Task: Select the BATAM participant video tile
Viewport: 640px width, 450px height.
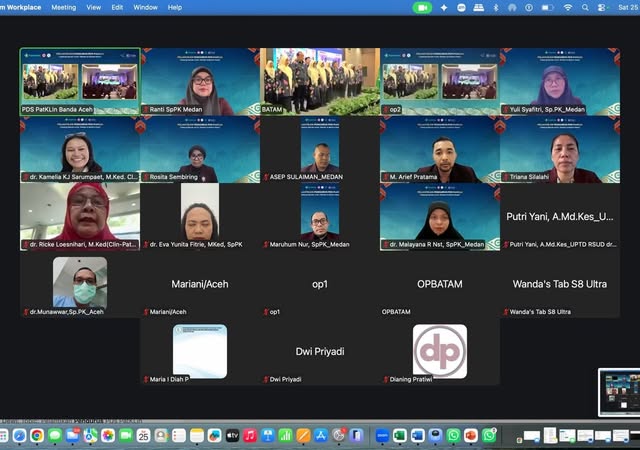Action: pos(320,82)
